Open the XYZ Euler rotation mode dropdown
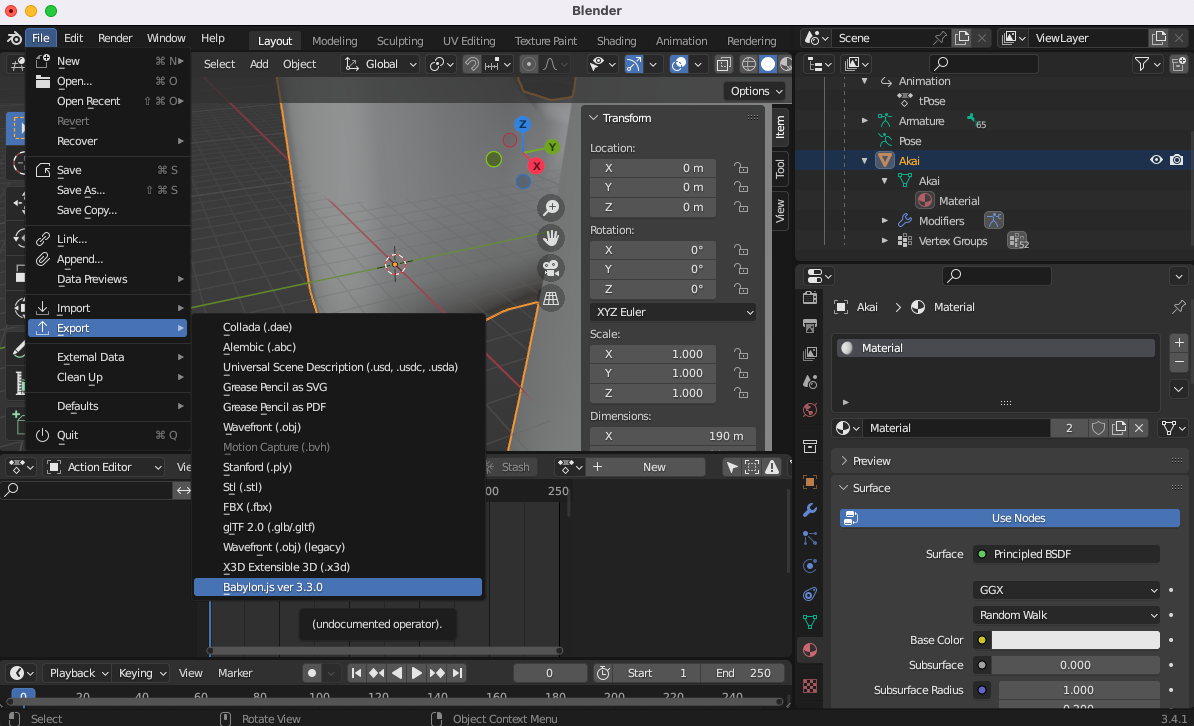Viewport: 1194px width, 726px height. click(x=673, y=312)
